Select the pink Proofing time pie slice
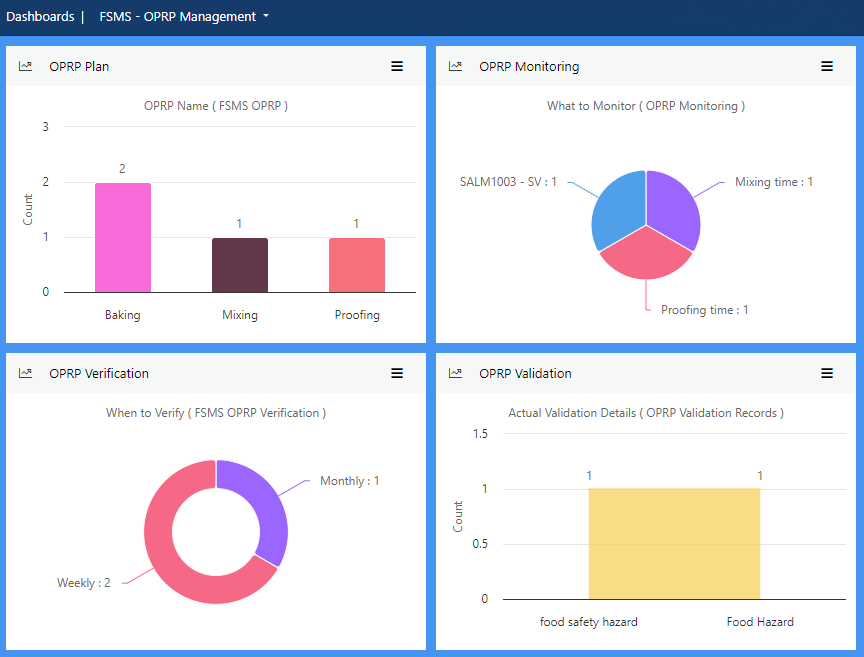Screen dimensions: 864x657 [646, 256]
